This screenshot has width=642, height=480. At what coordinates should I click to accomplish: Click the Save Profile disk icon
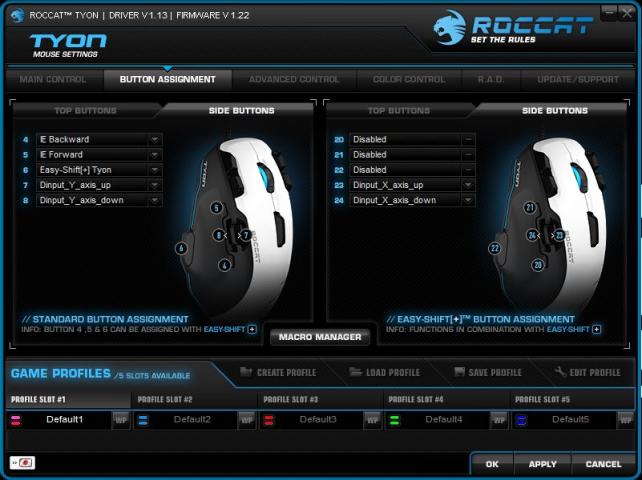point(459,371)
